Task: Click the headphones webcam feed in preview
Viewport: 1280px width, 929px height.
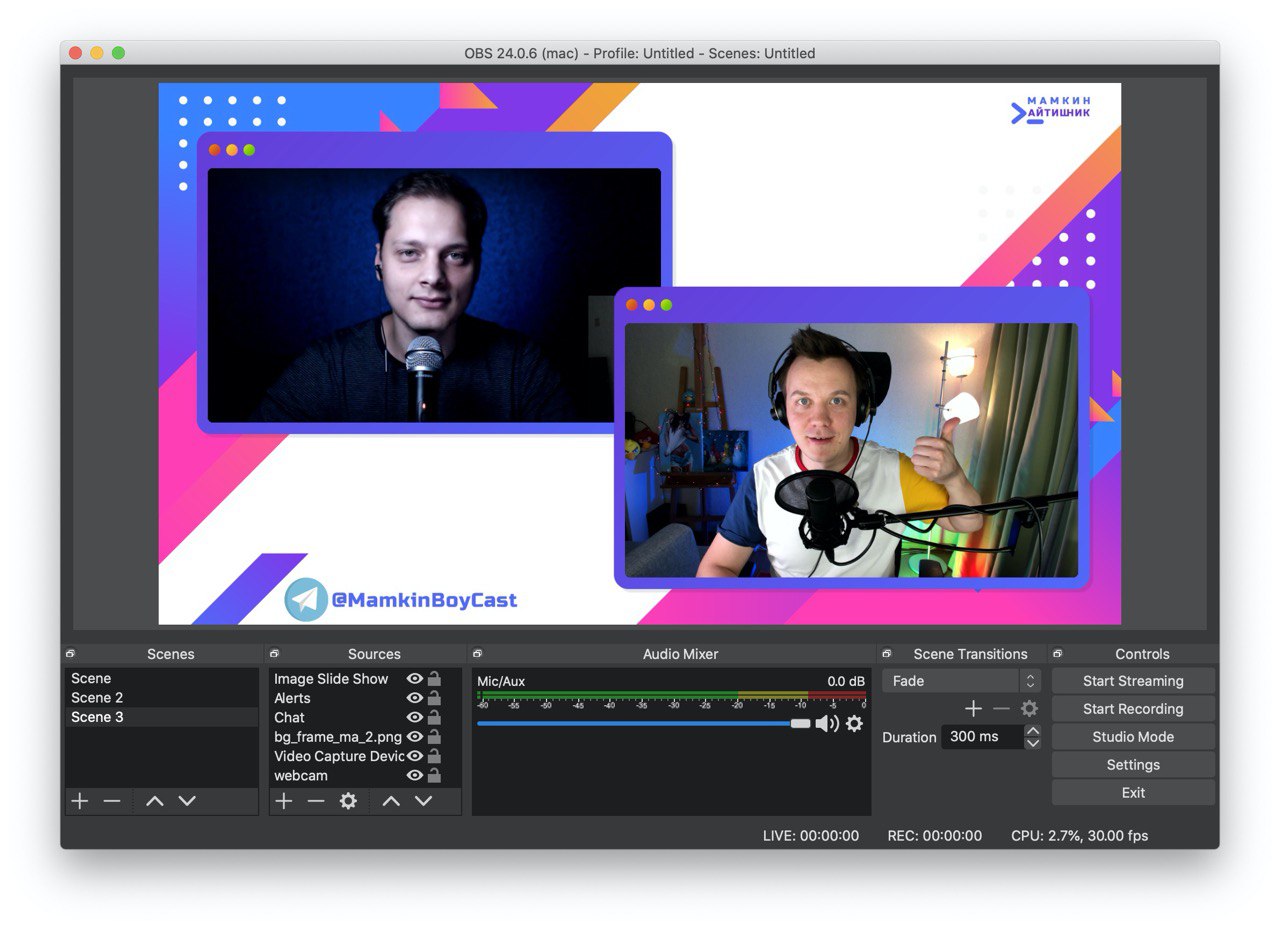Action: click(x=851, y=450)
